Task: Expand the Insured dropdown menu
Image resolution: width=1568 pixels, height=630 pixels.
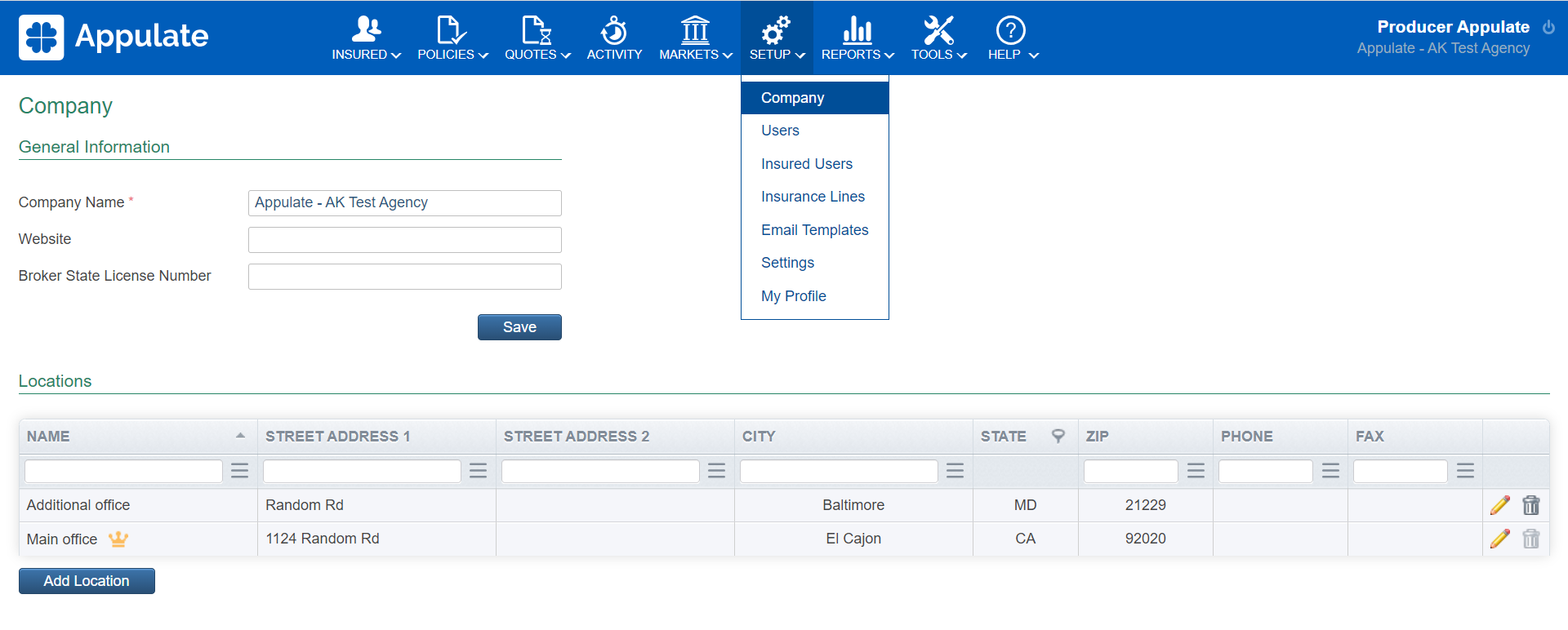Action: pyautogui.click(x=366, y=38)
